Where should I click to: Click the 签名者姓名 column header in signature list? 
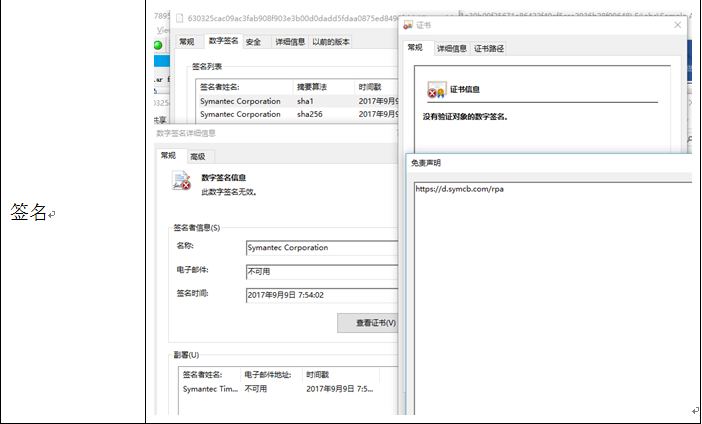(x=244, y=87)
